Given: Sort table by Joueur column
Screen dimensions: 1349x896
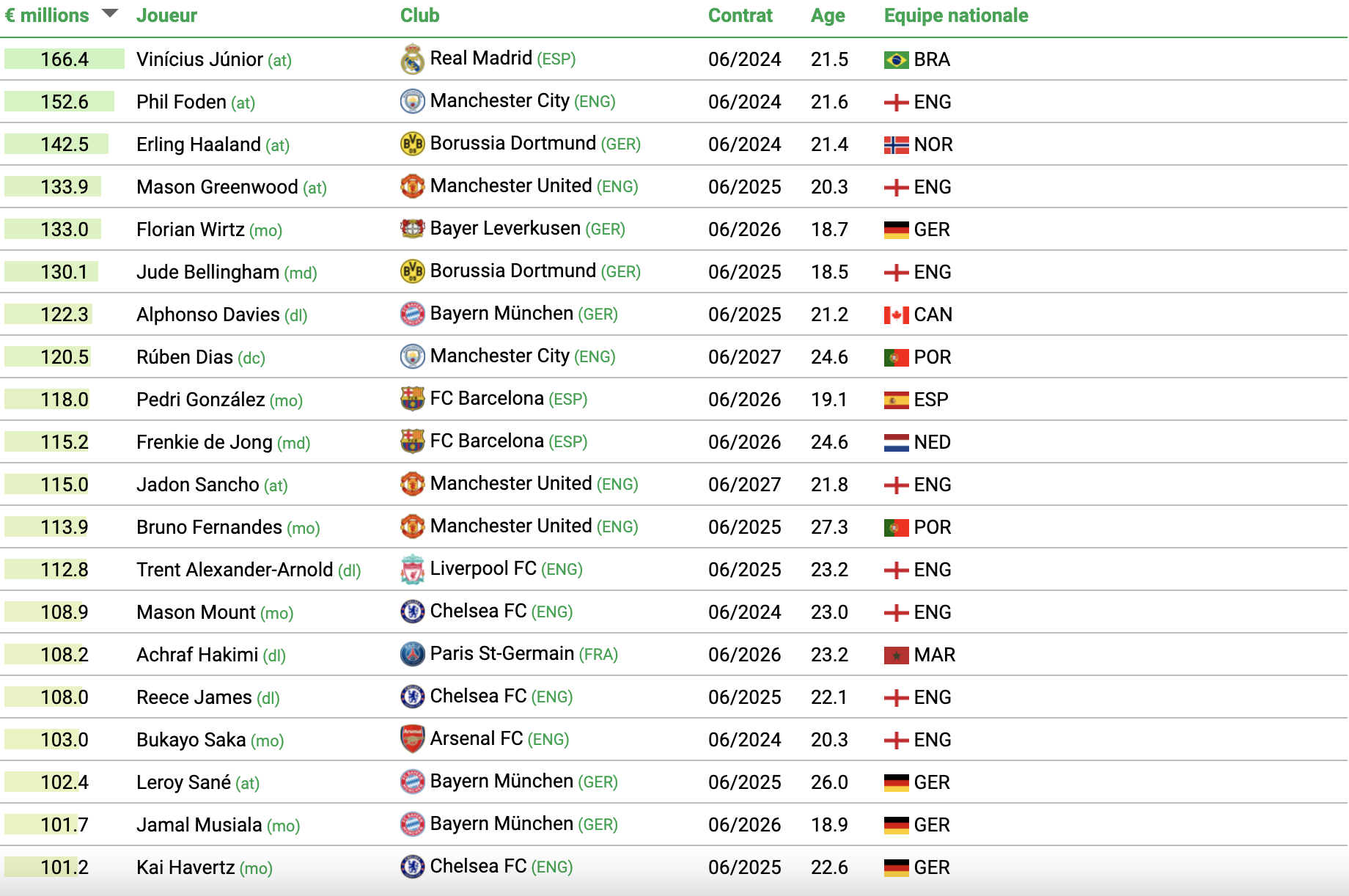Looking at the screenshot, I should pos(166,15).
